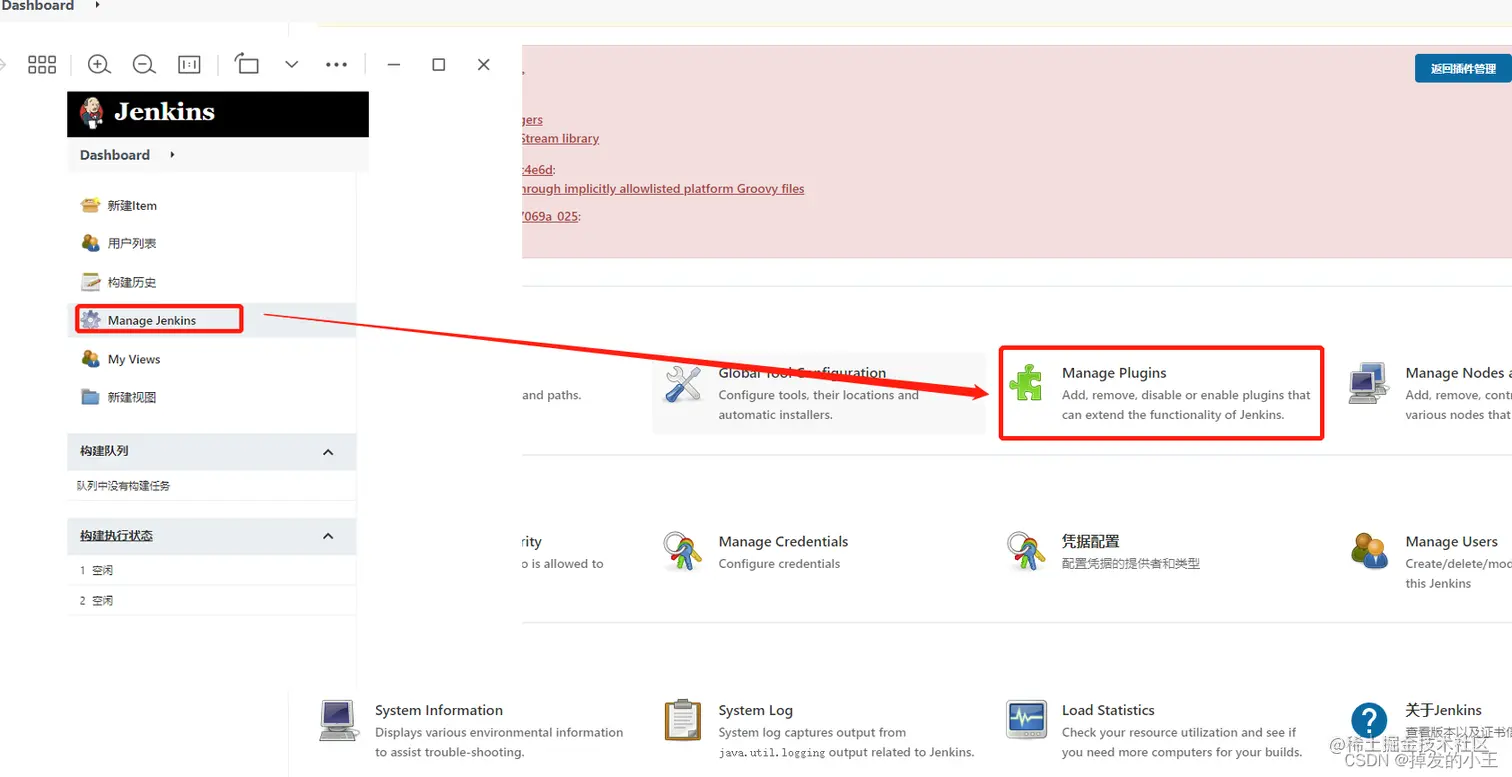Open the 新建视图 sidebar link
The width and height of the screenshot is (1512, 777).
click(x=132, y=397)
